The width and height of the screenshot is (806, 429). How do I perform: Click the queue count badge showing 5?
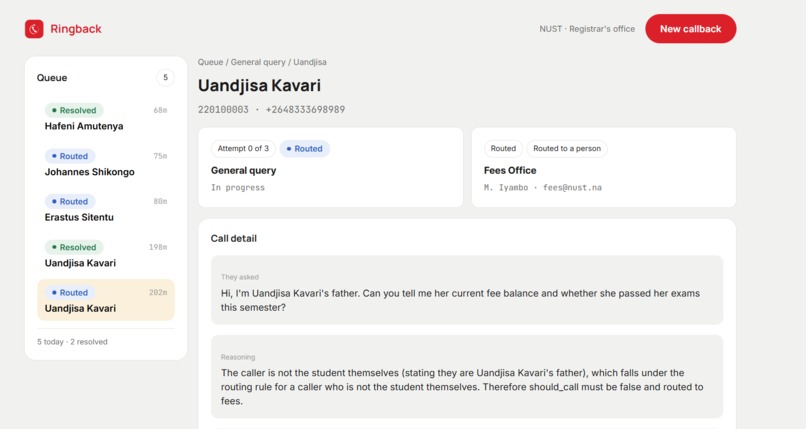point(166,78)
